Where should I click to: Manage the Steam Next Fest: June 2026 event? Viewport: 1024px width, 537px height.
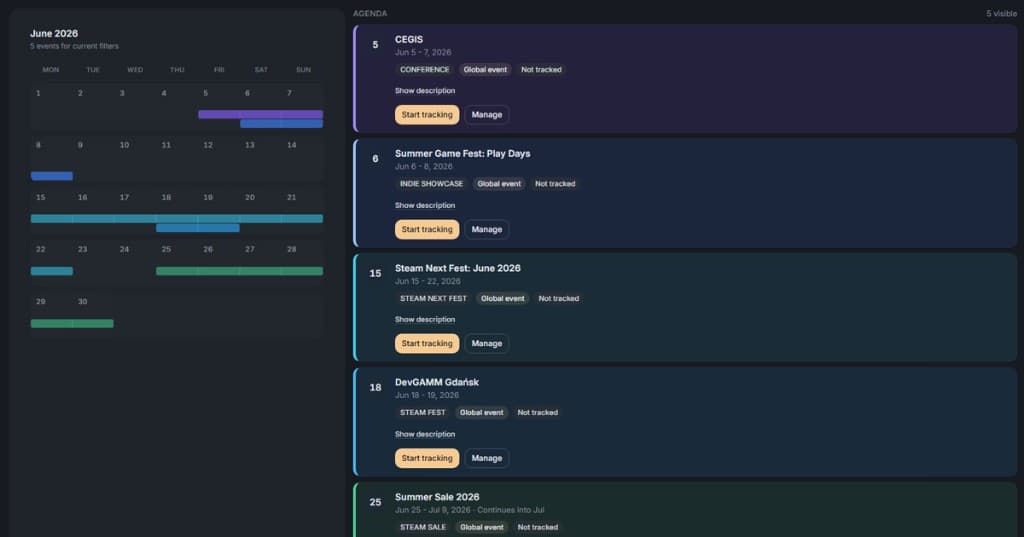click(x=487, y=343)
